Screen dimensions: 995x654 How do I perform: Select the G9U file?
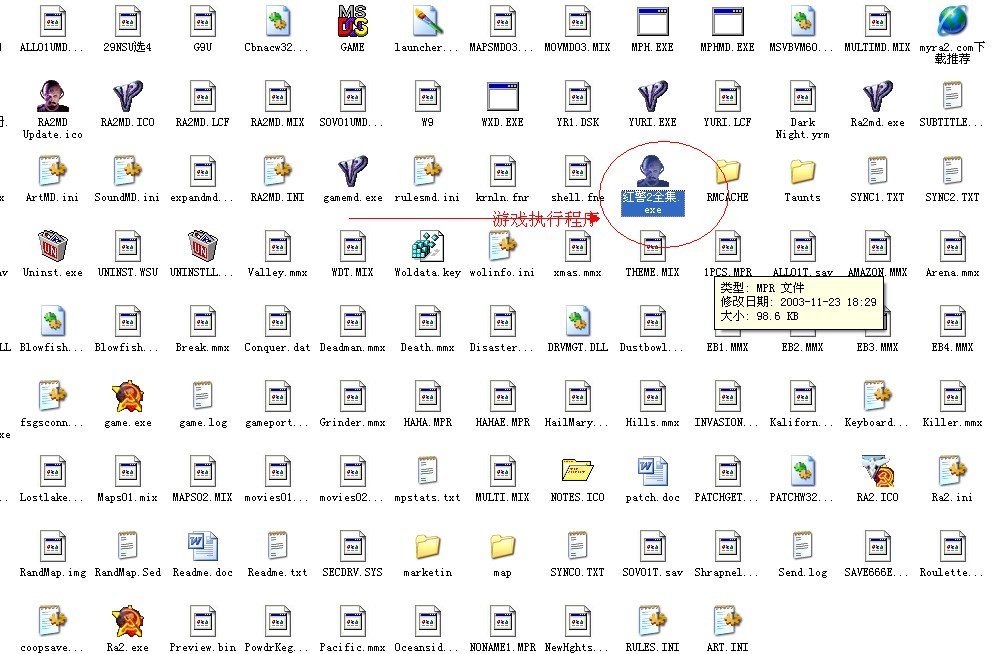coord(202,22)
